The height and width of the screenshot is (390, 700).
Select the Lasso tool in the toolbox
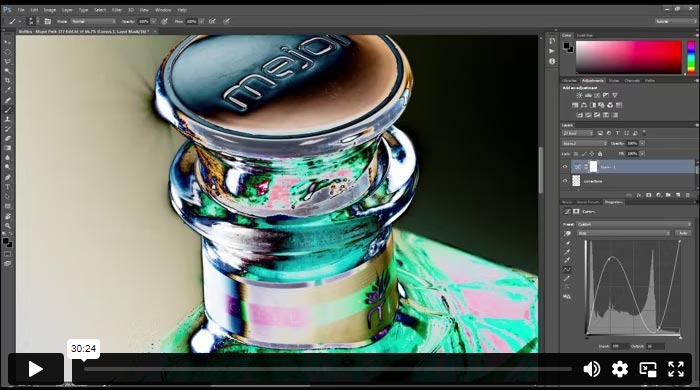(8, 61)
